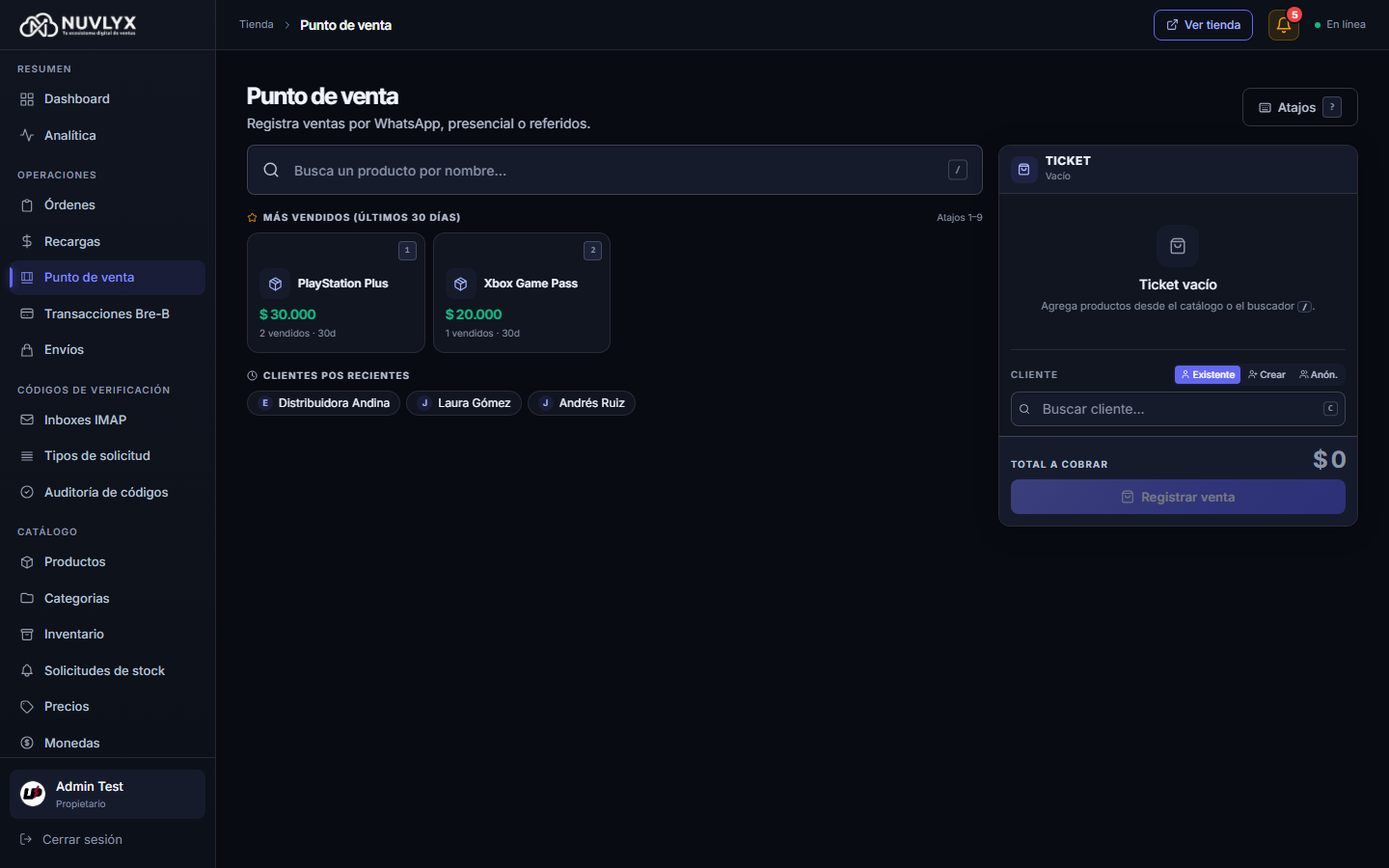
Task: Click the Inboxes IMAP mail icon
Action: (27, 420)
